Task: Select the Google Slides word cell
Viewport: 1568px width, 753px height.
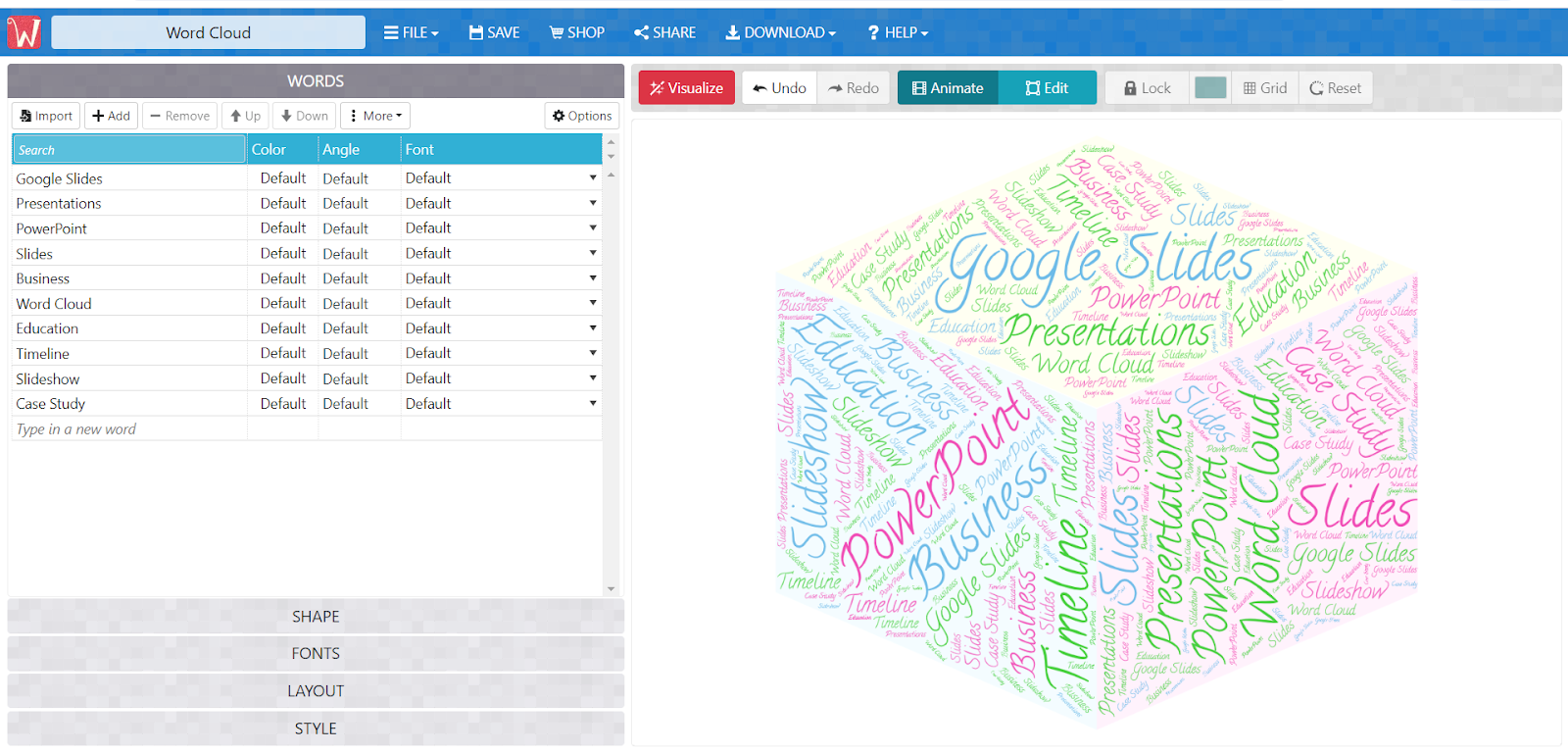Action: click(x=129, y=178)
